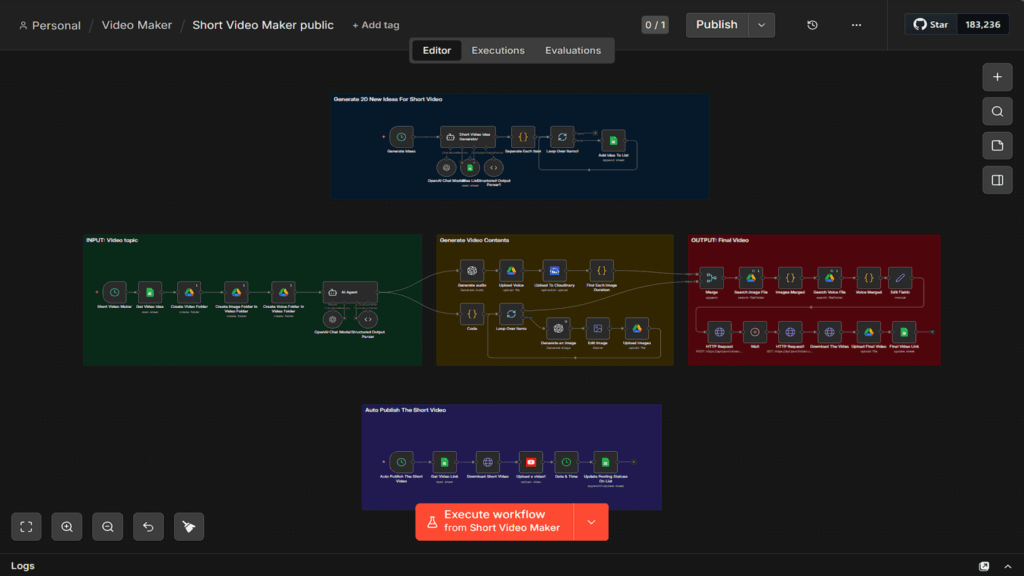
Task: Open the Publish dropdown arrow
Action: (759, 24)
